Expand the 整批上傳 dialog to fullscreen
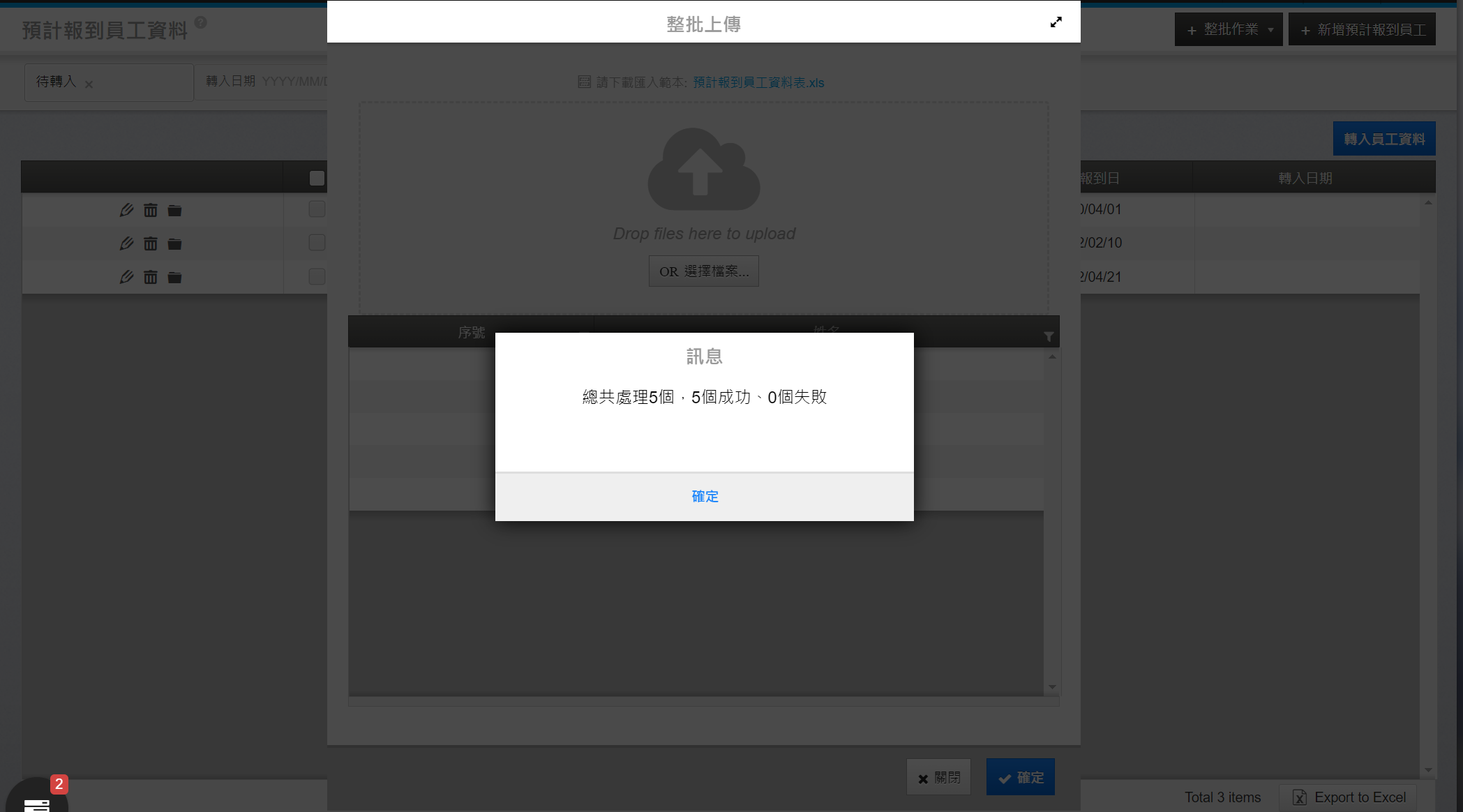 coord(1056,22)
